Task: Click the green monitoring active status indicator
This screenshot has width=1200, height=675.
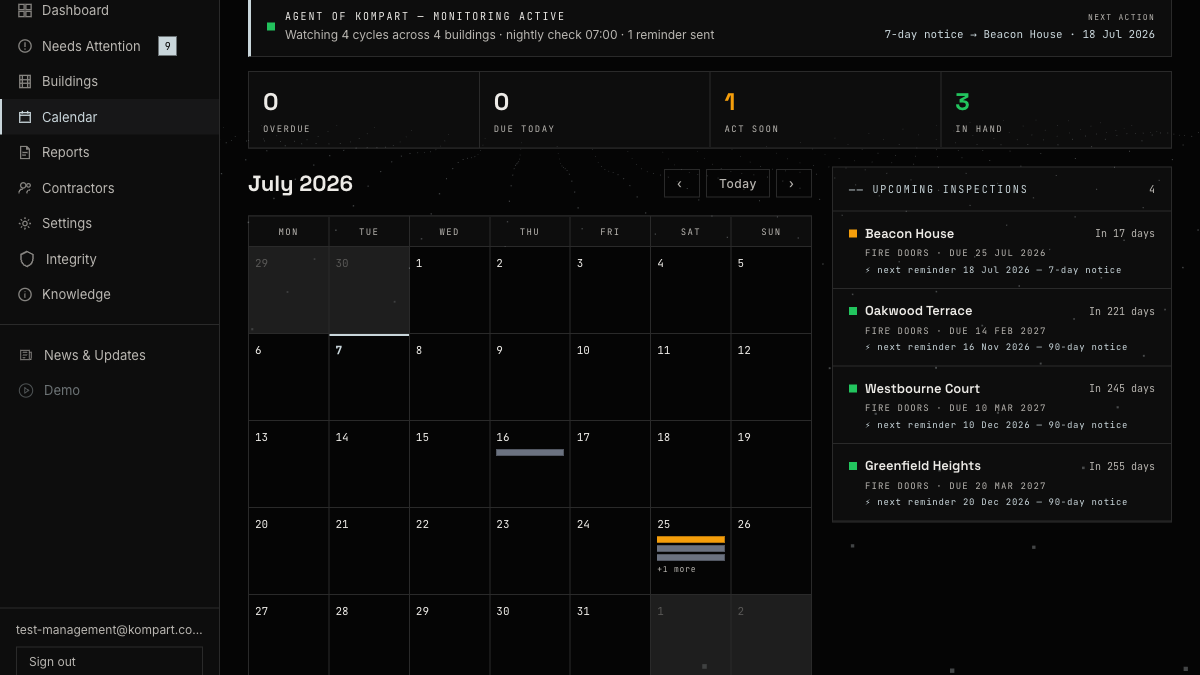Action: [x=271, y=26]
